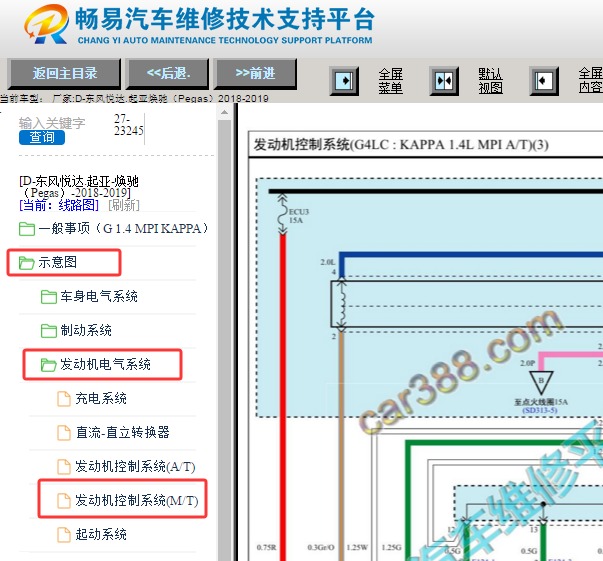Click the 输入关键字 search field
This screenshot has height=561, width=603.
click(x=52, y=123)
